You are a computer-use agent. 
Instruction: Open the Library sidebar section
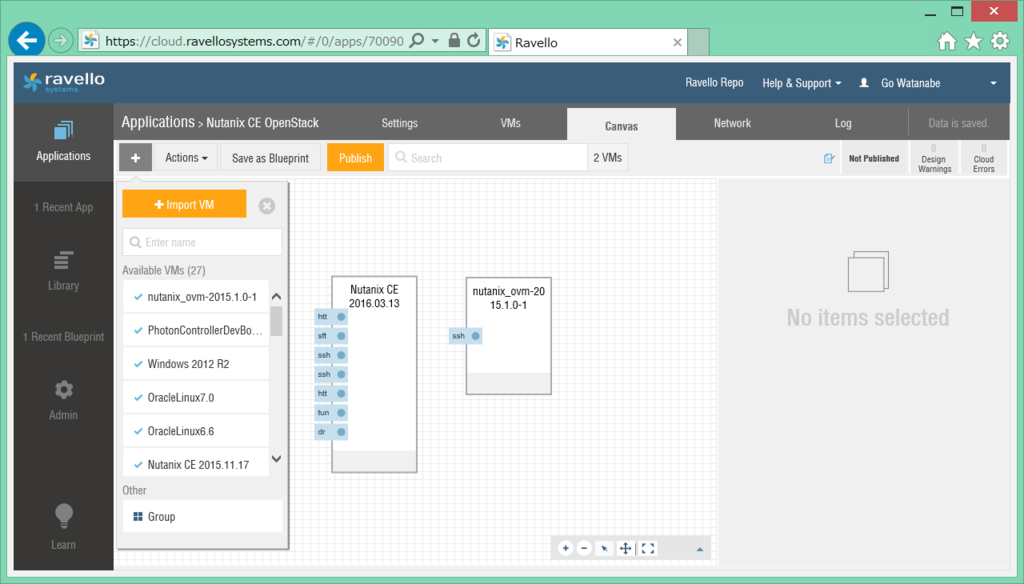pos(63,271)
